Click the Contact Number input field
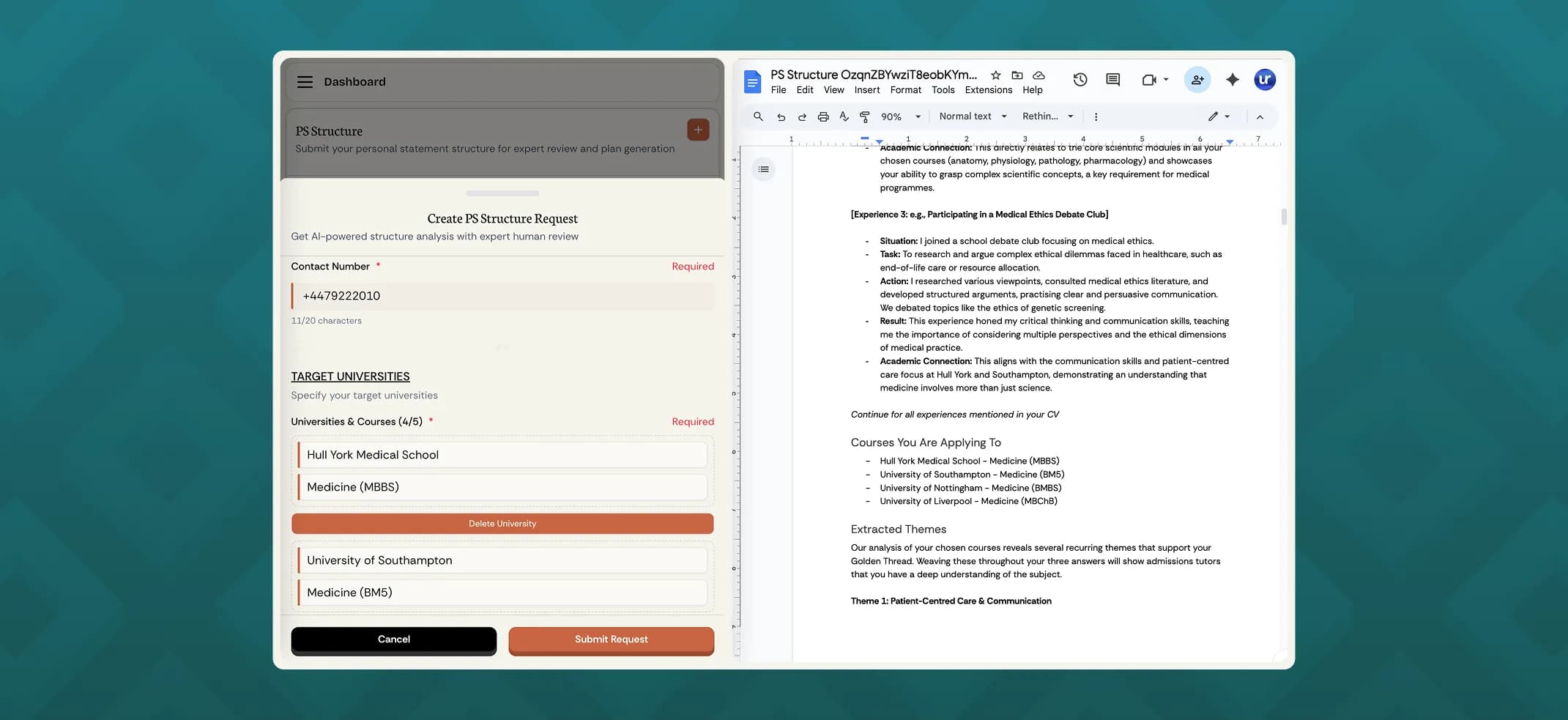Viewport: 1568px width, 720px height. 502,296
